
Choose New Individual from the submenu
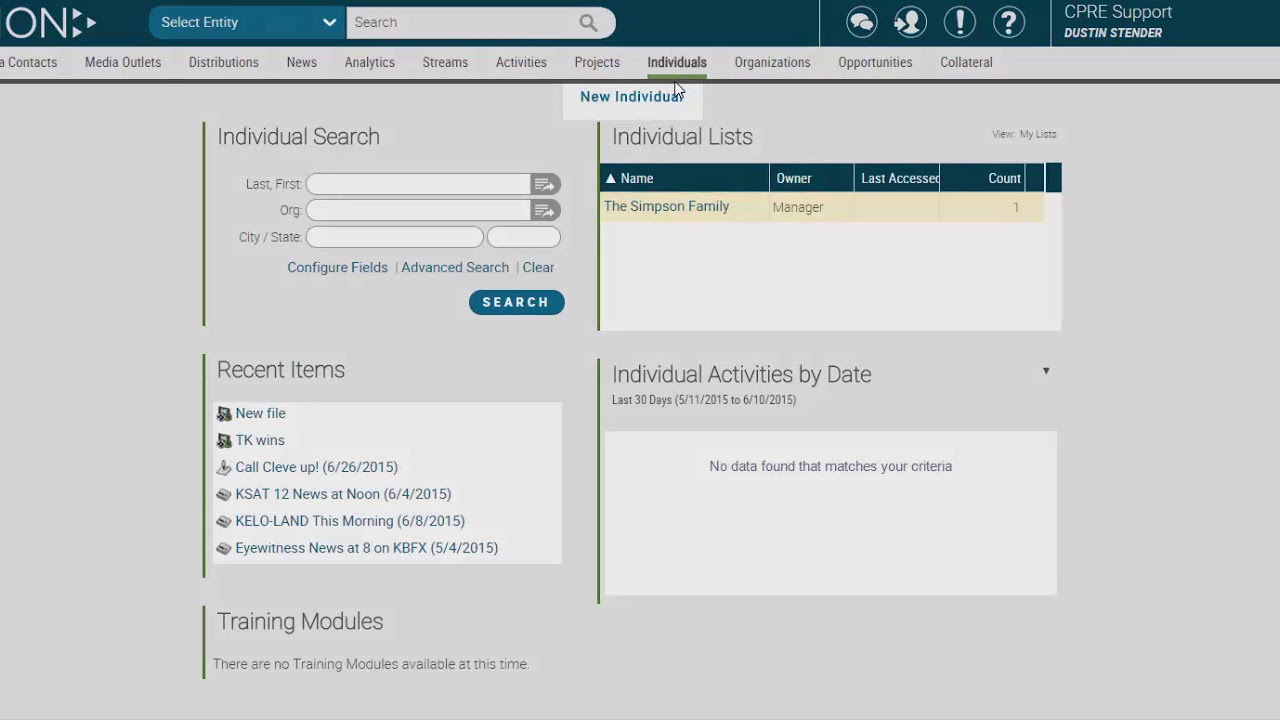coord(632,97)
